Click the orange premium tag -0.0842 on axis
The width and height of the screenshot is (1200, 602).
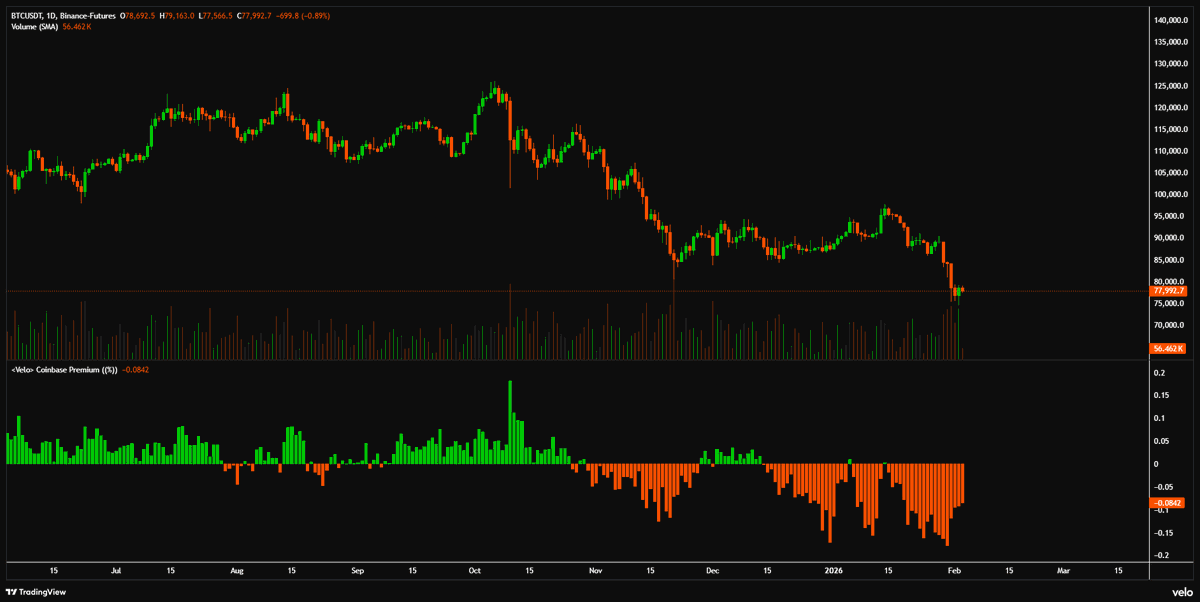click(1167, 503)
